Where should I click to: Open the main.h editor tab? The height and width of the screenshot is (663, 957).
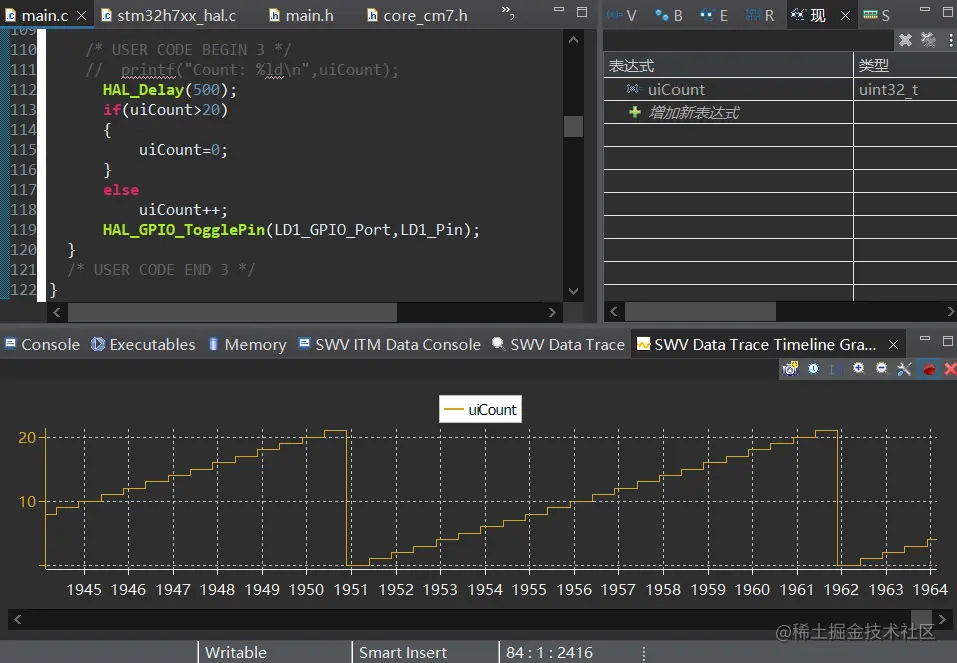[302, 15]
